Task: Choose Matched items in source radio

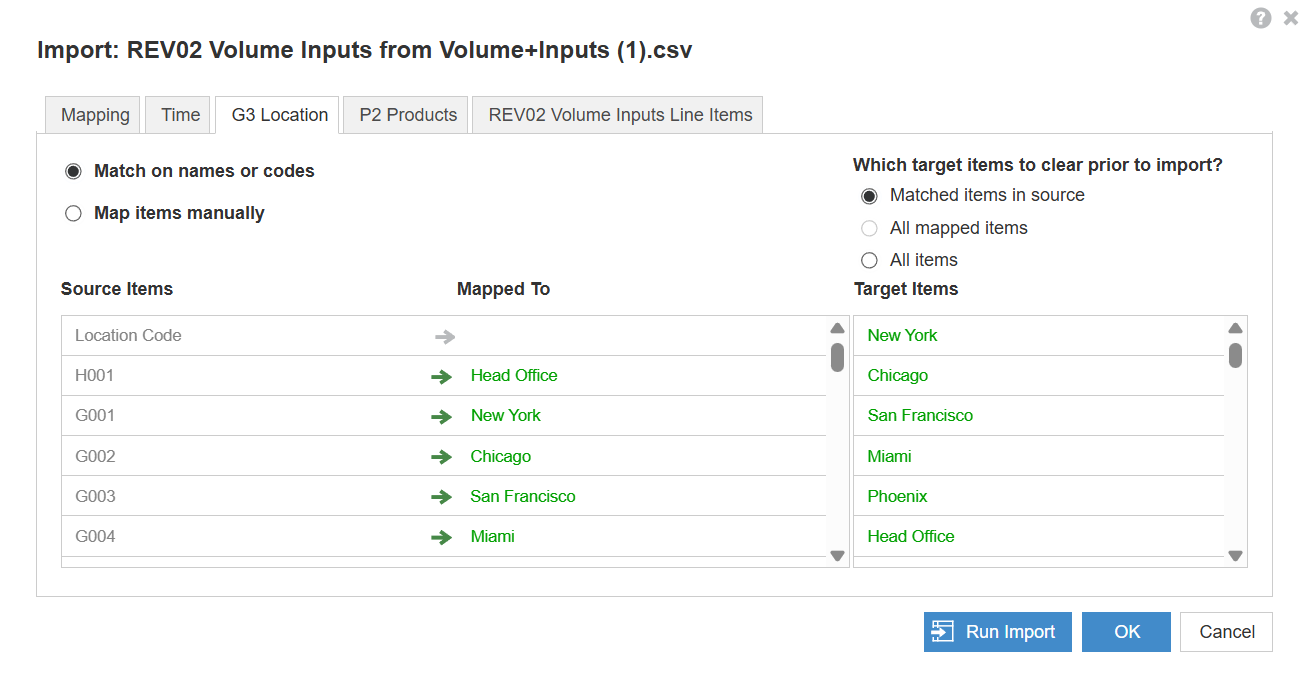Action: click(x=869, y=196)
